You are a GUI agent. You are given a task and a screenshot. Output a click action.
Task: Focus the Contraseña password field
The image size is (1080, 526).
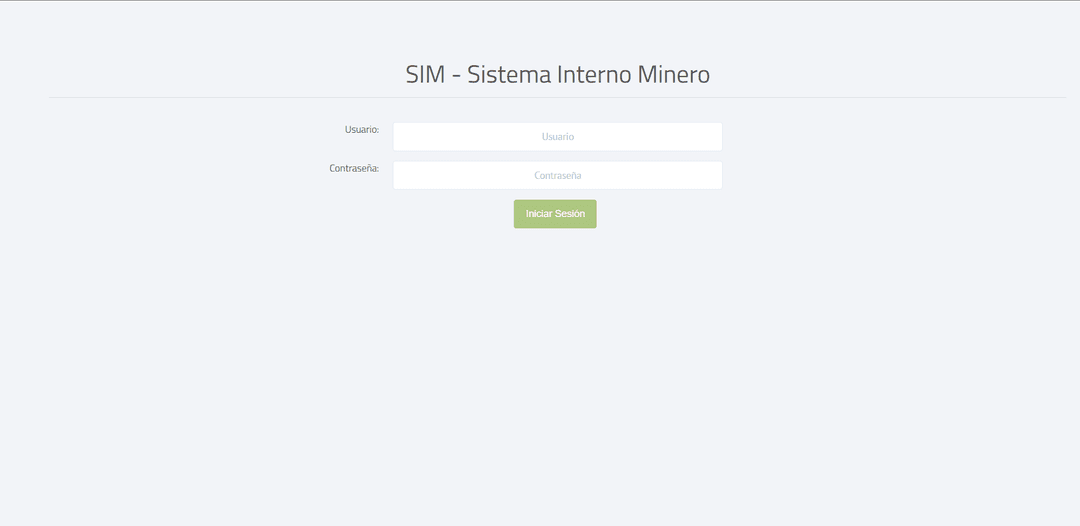pyautogui.click(x=557, y=175)
